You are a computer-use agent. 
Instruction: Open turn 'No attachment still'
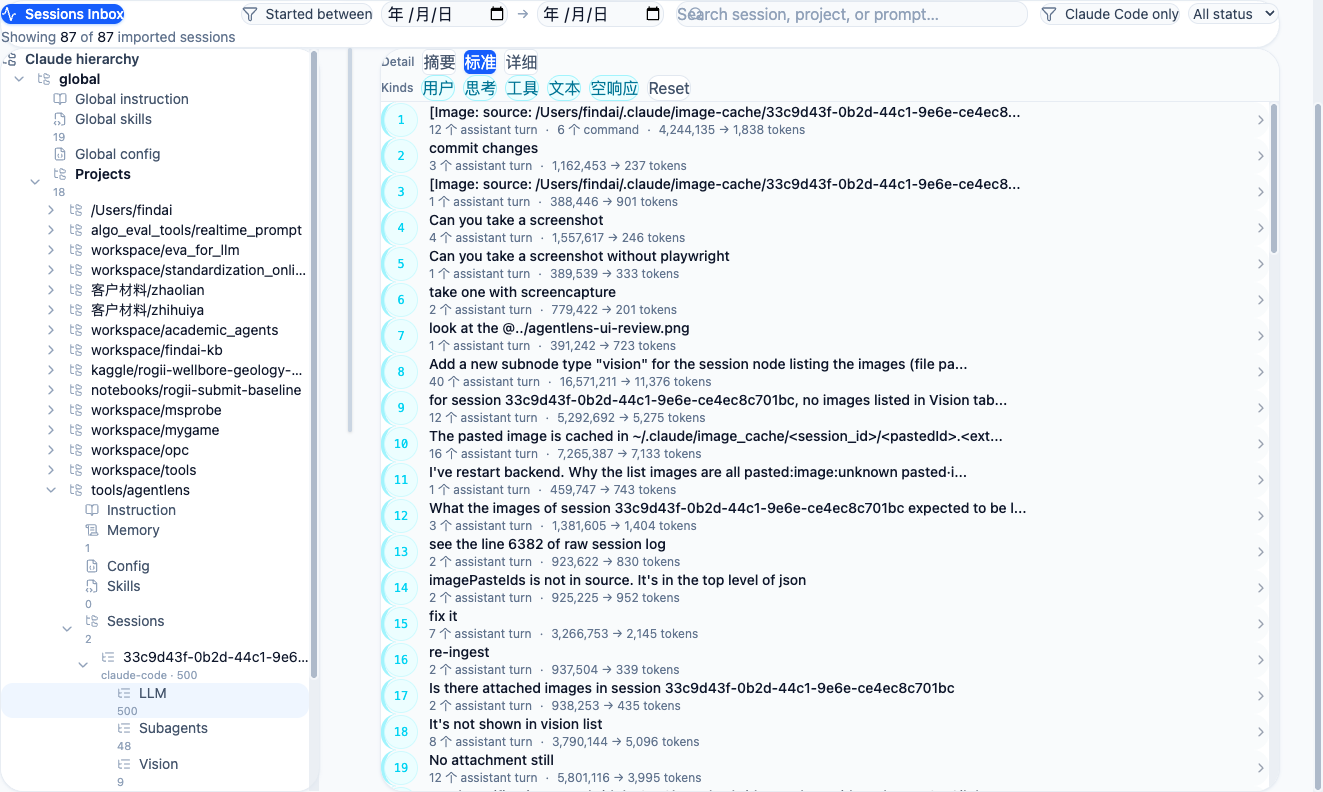click(x=823, y=768)
